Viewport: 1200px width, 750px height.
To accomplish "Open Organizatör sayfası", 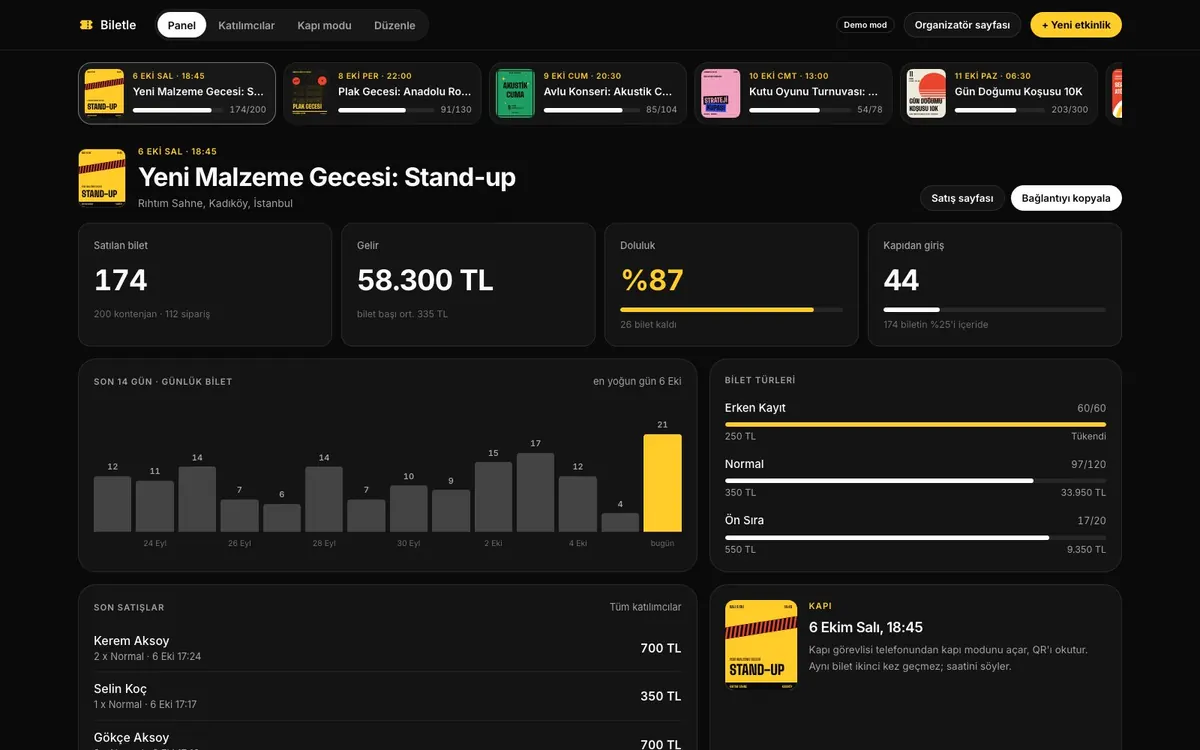I will click(x=962, y=25).
